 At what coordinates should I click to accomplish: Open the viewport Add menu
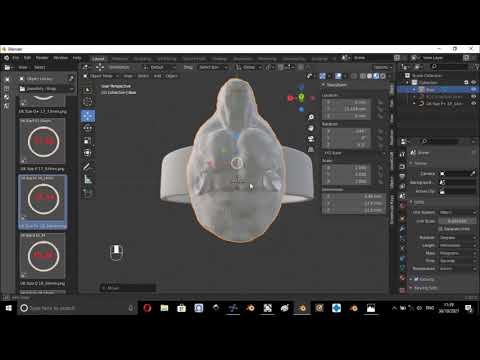(x=157, y=76)
